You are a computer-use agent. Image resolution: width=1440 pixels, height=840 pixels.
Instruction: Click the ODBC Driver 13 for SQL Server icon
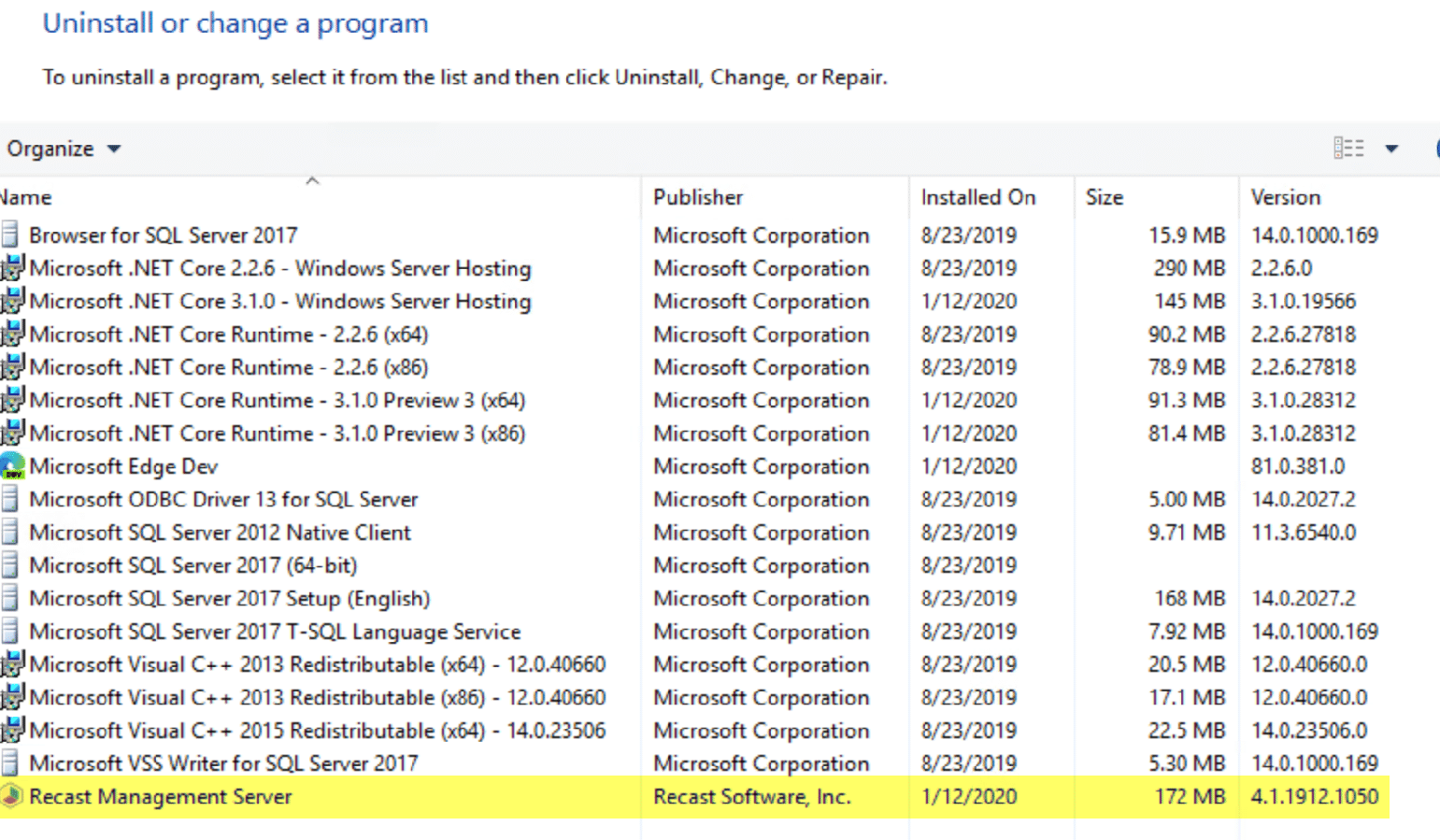click(x=10, y=499)
